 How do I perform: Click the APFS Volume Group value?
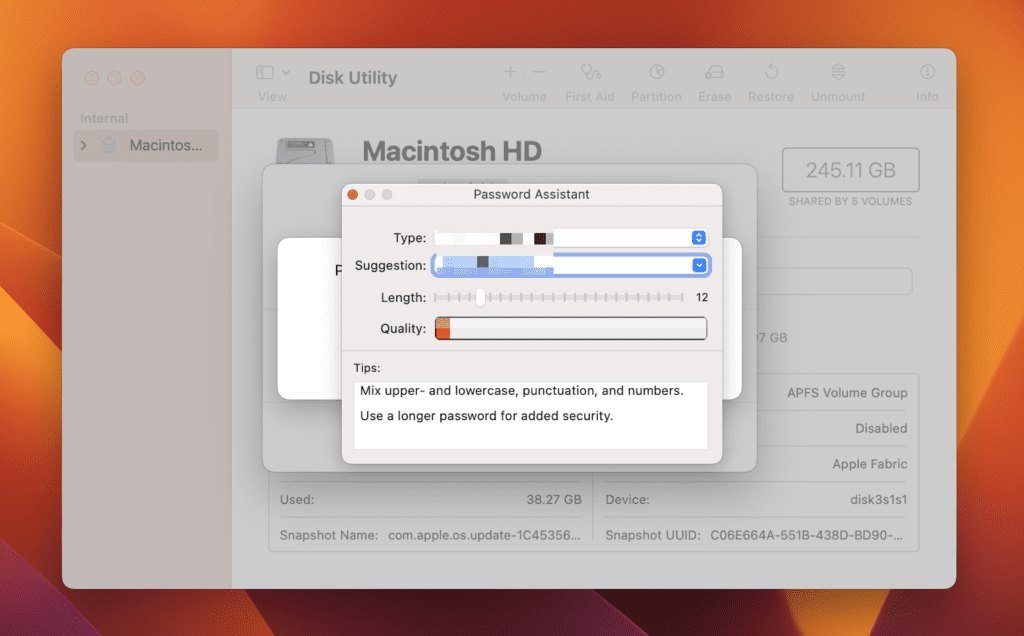click(847, 392)
